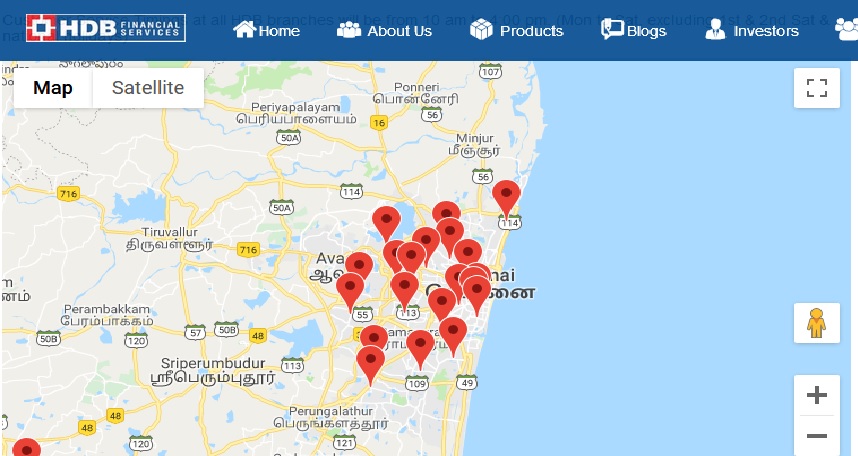Open the Home menu item

tap(266, 30)
